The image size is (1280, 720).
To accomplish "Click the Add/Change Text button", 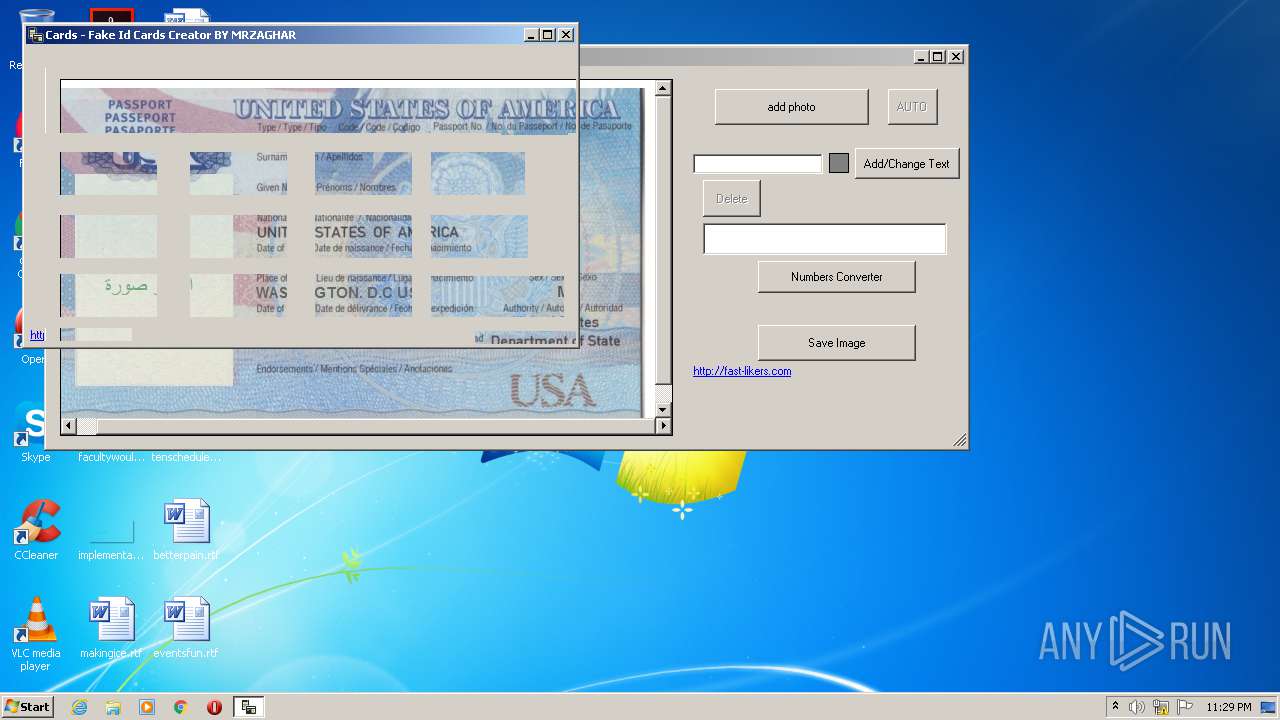I will pos(907,164).
